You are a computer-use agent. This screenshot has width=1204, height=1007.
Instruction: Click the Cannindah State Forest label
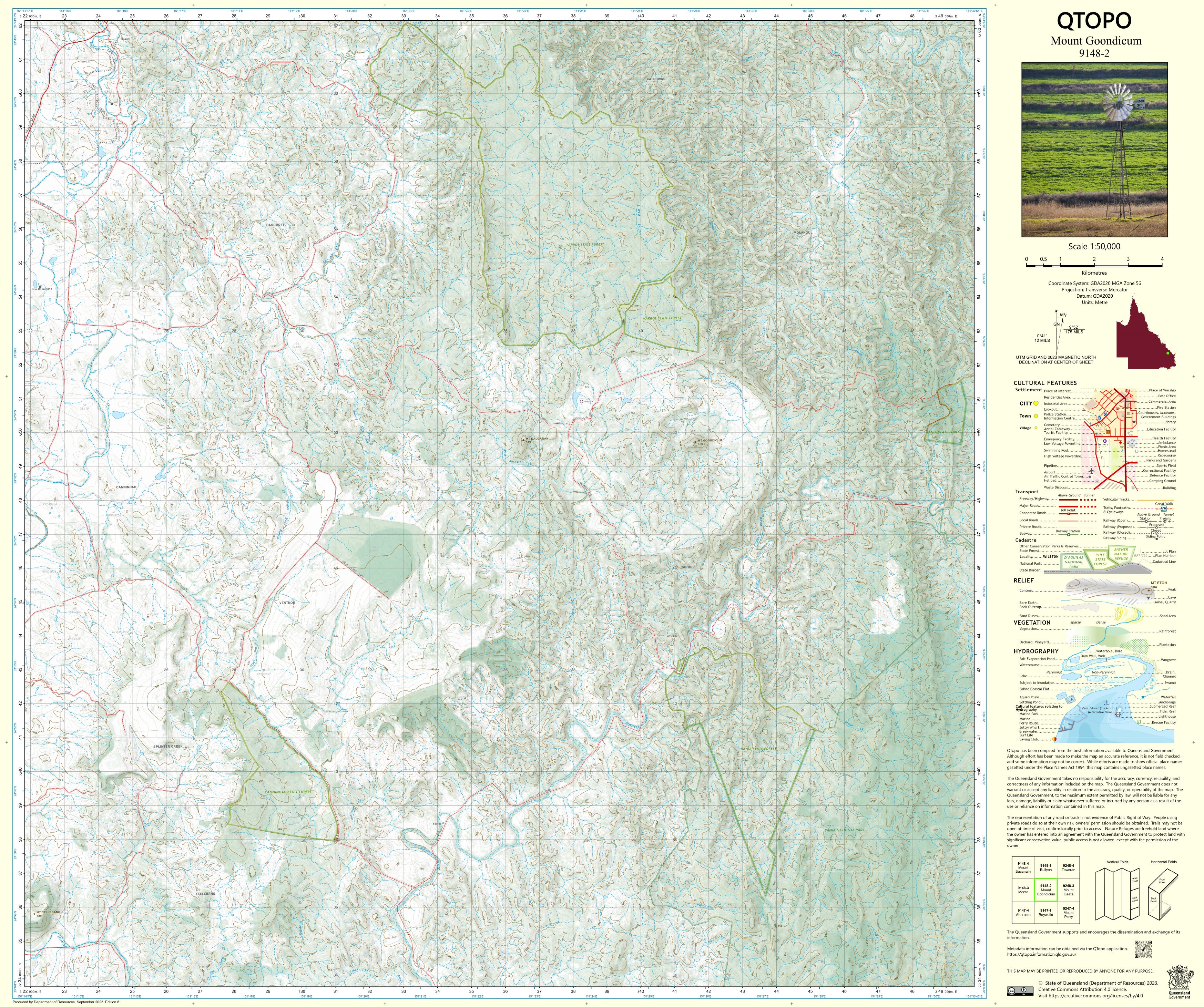pyautogui.click(x=288, y=792)
